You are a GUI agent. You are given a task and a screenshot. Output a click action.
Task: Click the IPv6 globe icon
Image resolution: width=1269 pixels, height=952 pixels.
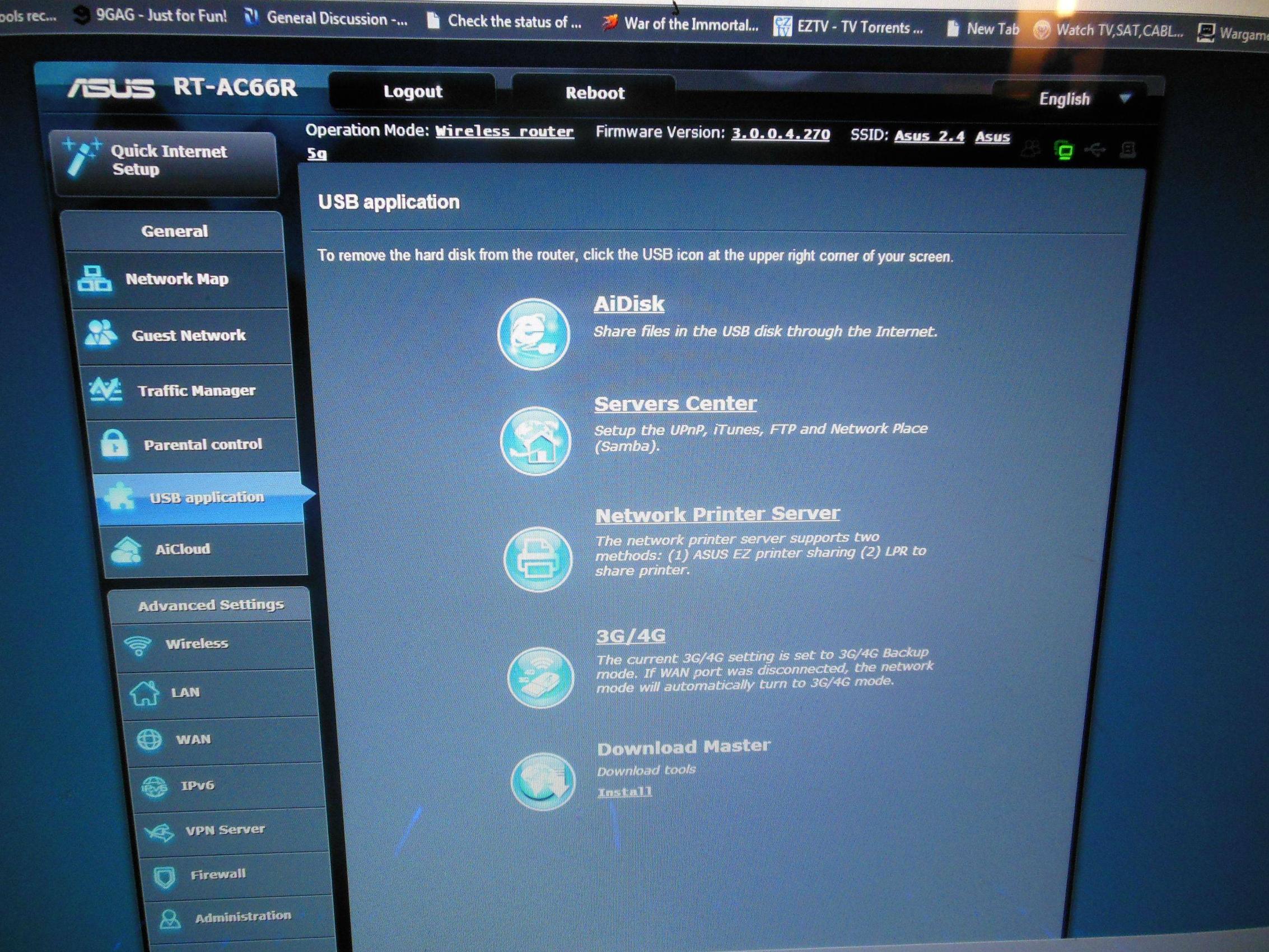point(155,786)
